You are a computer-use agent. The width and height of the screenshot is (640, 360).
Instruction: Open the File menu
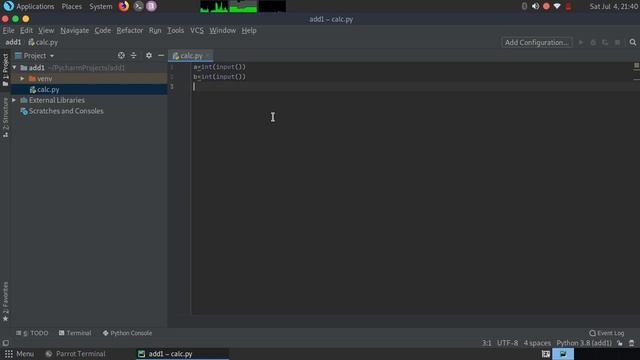click(x=8, y=31)
